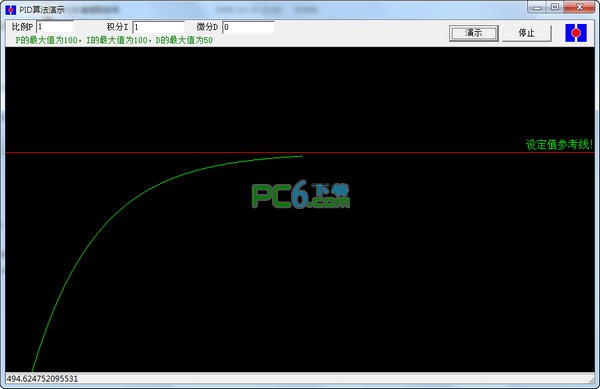Click the 积分I label
This screenshot has width=600, height=389.
(x=117, y=27)
